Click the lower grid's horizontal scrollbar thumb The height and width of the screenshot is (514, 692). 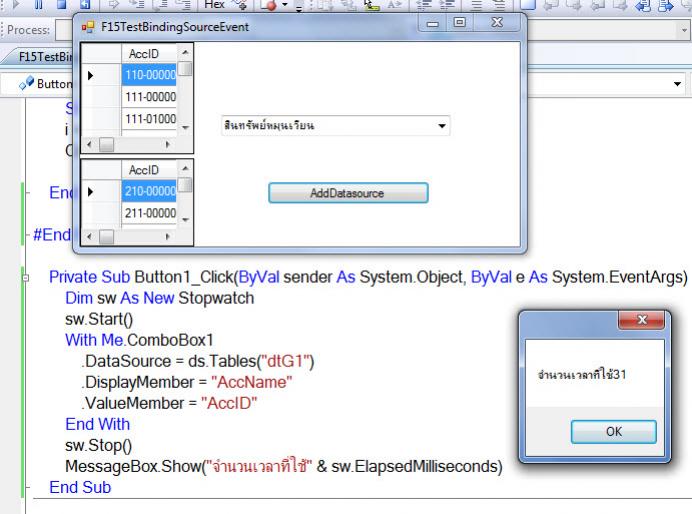[x=106, y=237]
